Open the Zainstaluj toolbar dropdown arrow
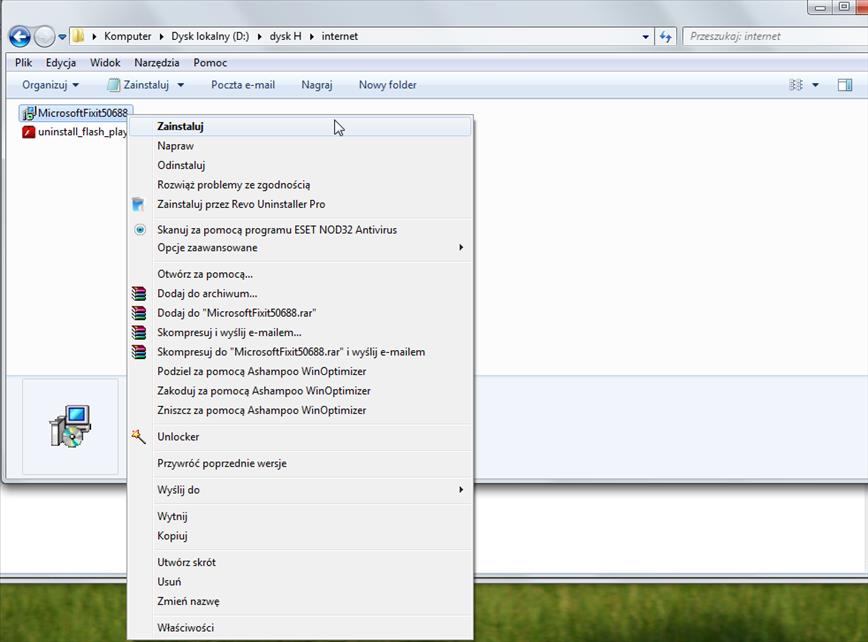The width and height of the screenshot is (868, 642). 180,85
